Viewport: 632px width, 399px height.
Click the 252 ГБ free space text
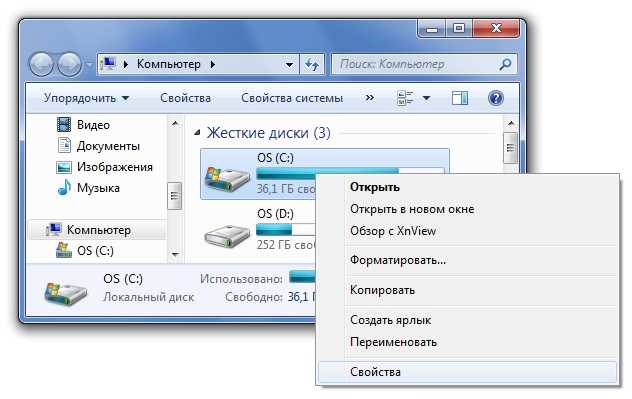[286, 245]
